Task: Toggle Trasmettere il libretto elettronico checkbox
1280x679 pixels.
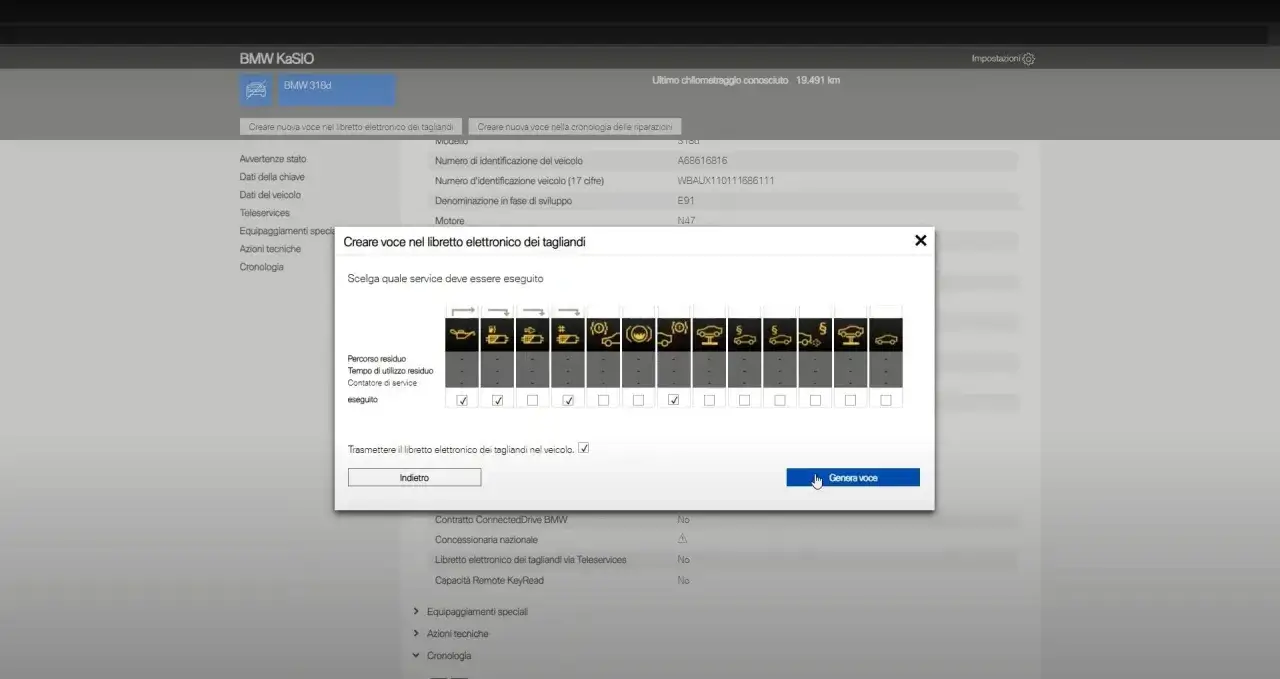Action: click(584, 449)
